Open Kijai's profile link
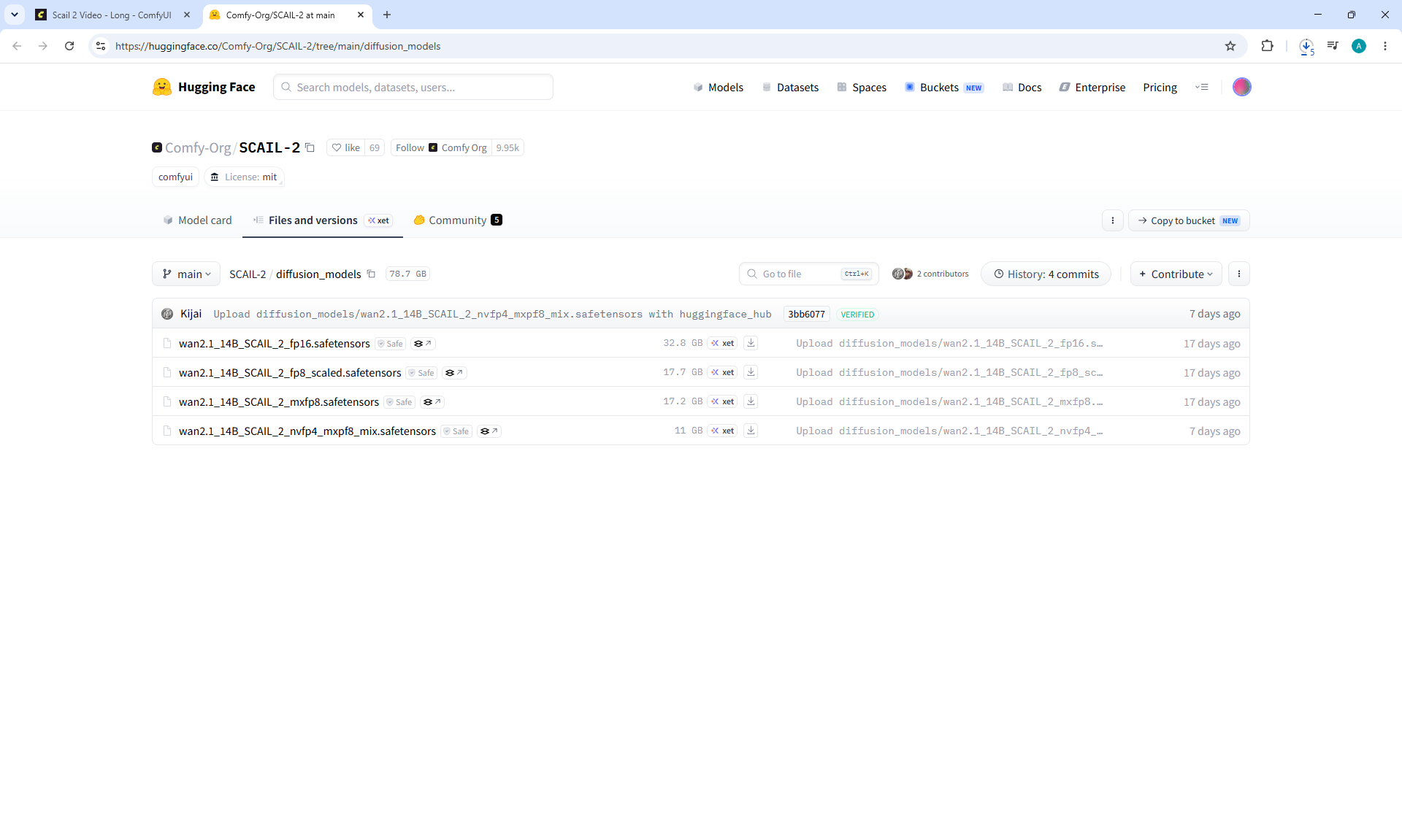This screenshot has height=840, width=1402. click(x=191, y=314)
